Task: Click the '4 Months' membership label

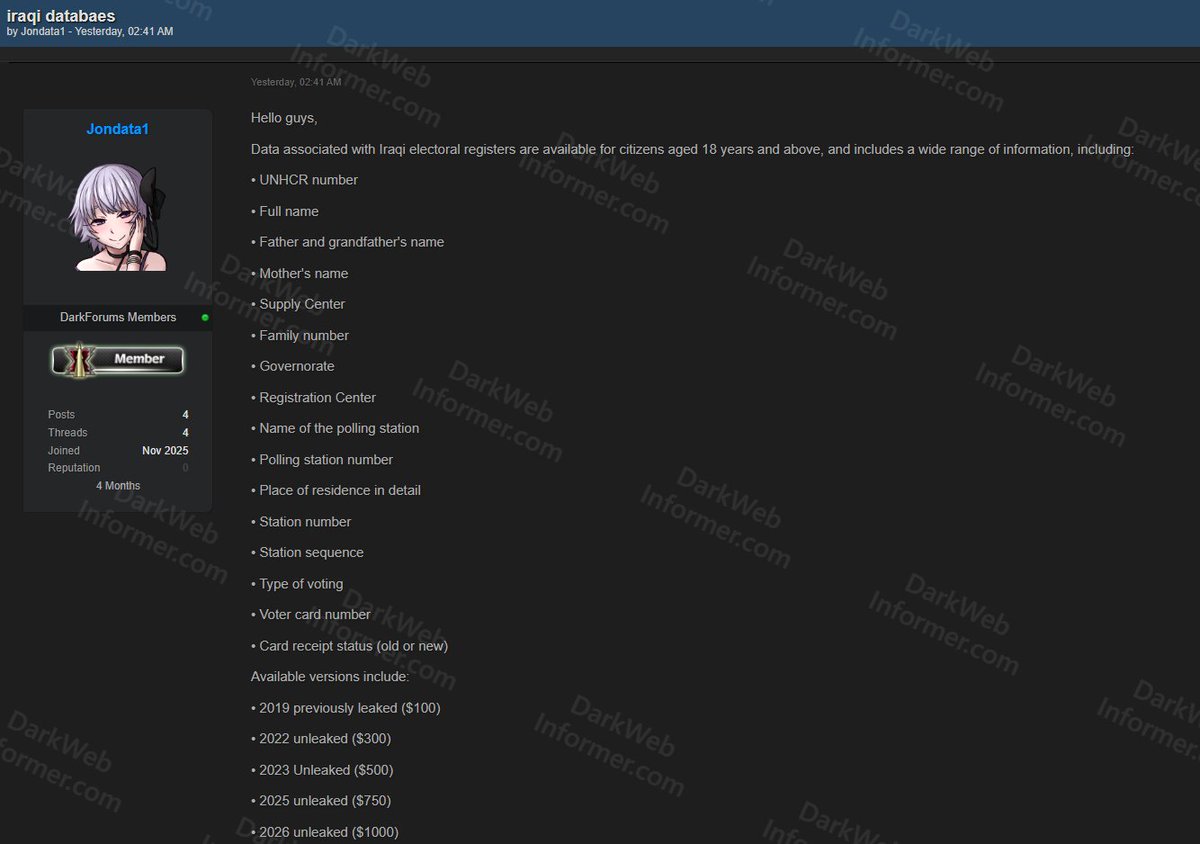Action: tap(118, 486)
